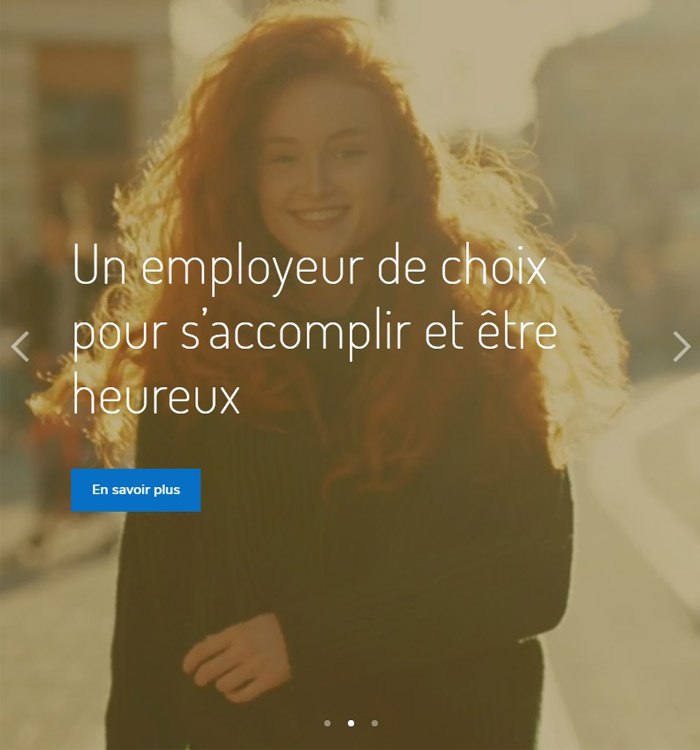Image resolution: width=700 pixels, height=750 pixels.
Task: Select the active middle carousel dot
Action: pos(351,723)
